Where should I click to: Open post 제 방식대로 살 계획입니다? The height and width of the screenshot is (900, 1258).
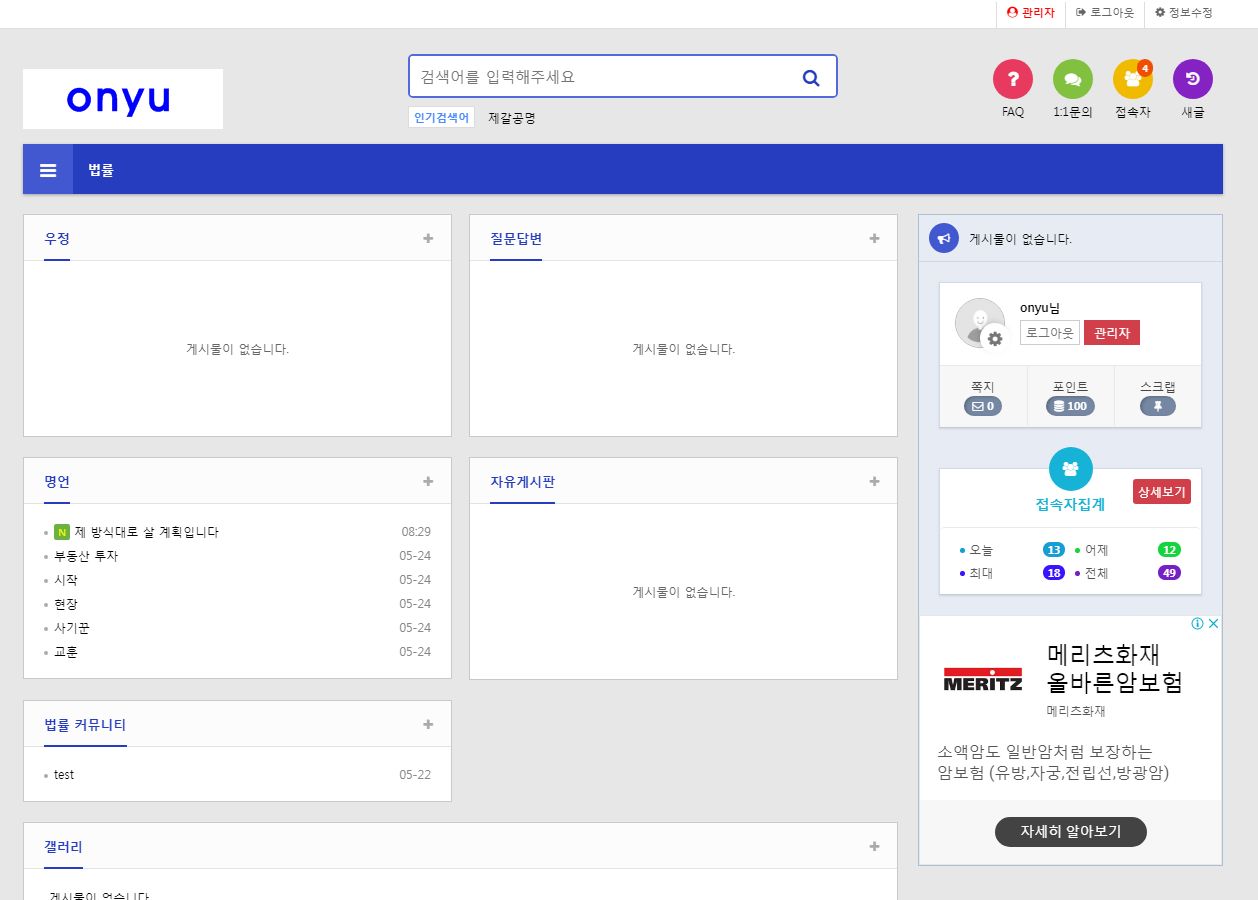146,532
